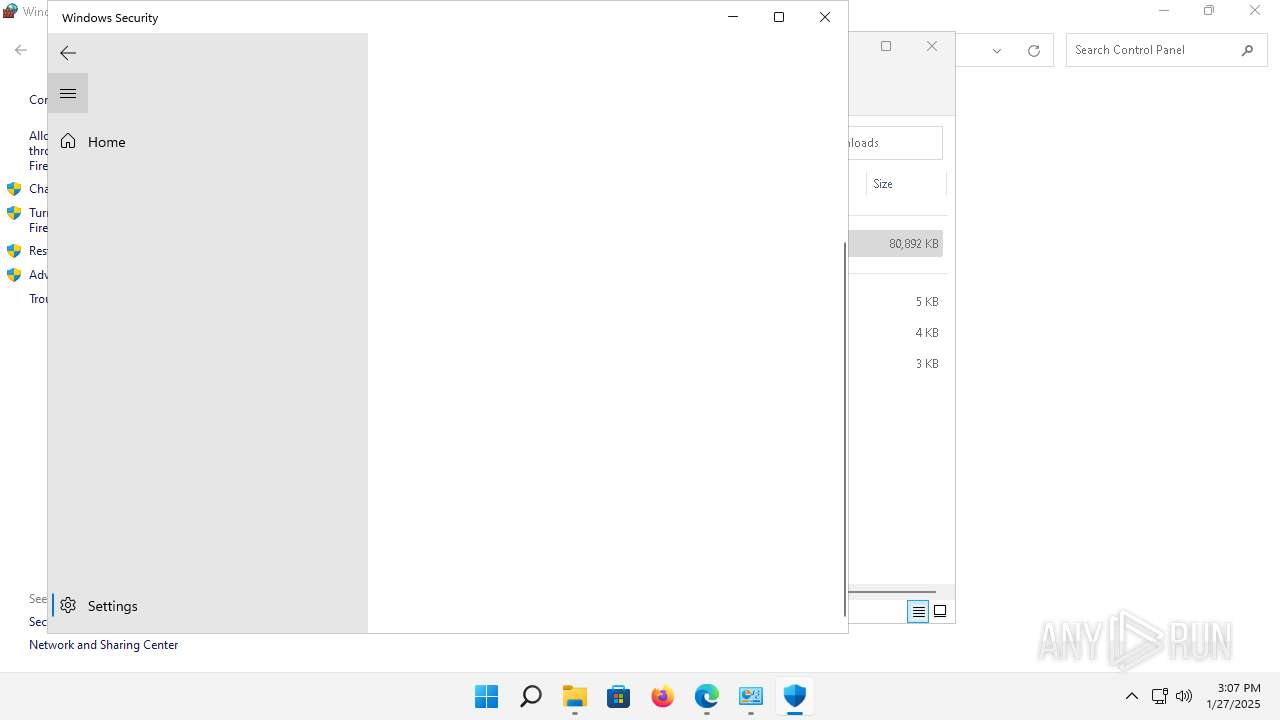
Task: Open Network and Sharing Center link
Action: (104, 645)
